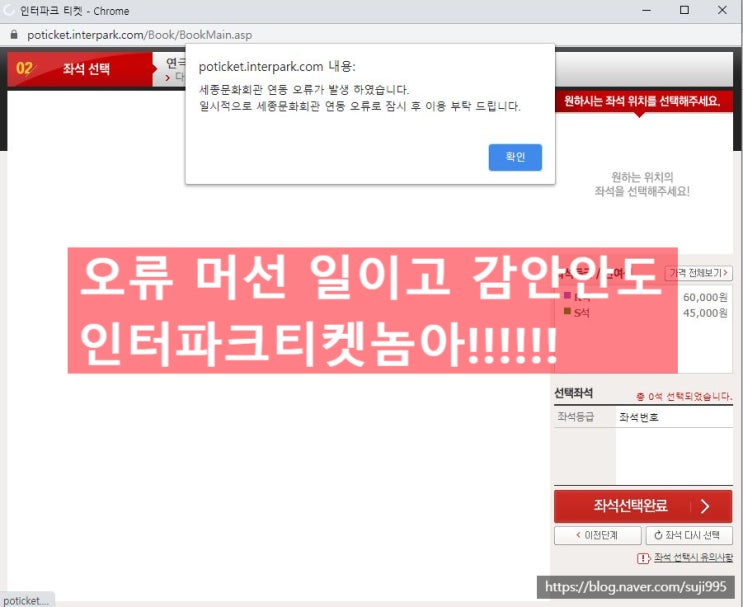The height and width of the screenshot is (607, 743).
Task: Click the 원하시는 좌석 위치를 선택해주세요 banner
Action: point(642,101)
